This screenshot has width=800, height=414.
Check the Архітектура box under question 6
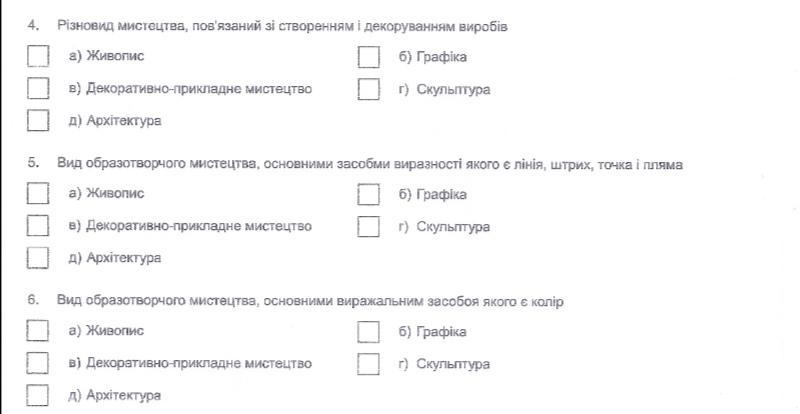point(38,395)
